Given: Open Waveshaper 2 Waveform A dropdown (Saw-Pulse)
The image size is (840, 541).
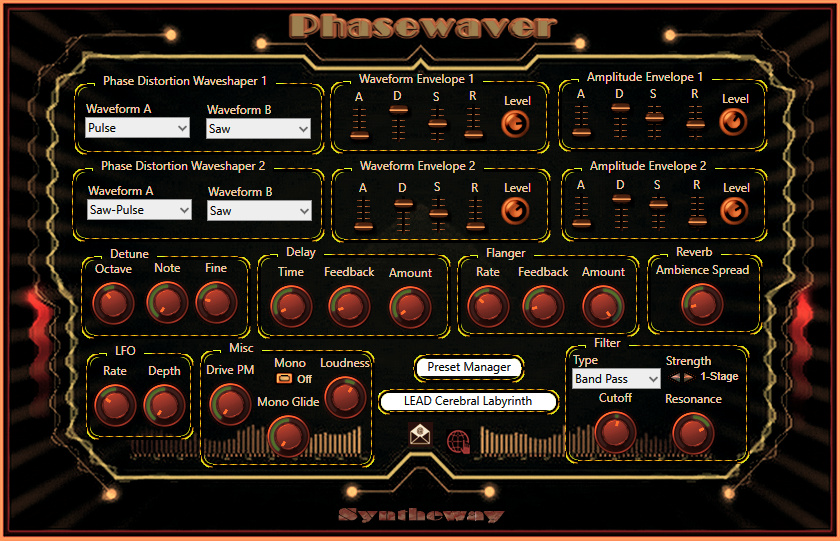Looking at the screenshot, I should [x=139, y=210].
